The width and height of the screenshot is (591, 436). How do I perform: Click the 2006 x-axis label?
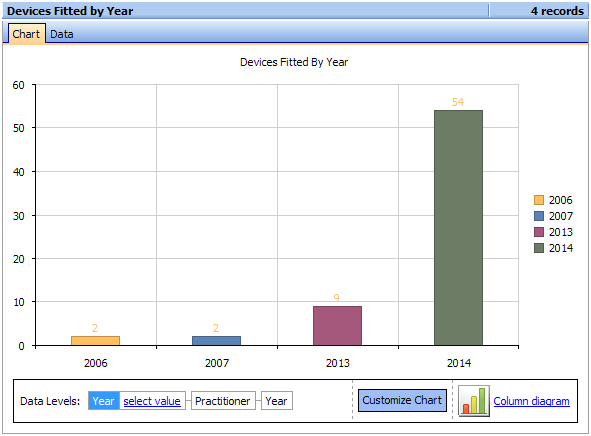tap(95, 363)
